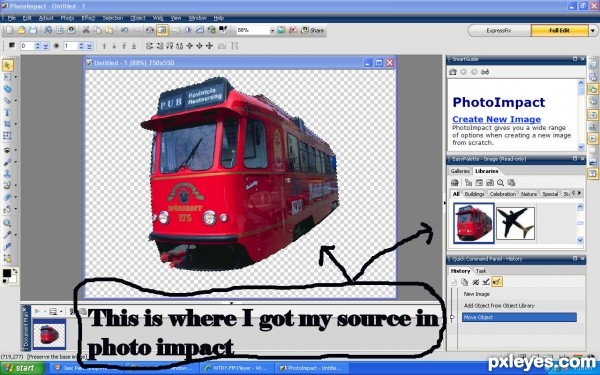This screenshot has width=600, height=375.
Task: Open the zoom percentage dropdown
Action: (272, 30)
